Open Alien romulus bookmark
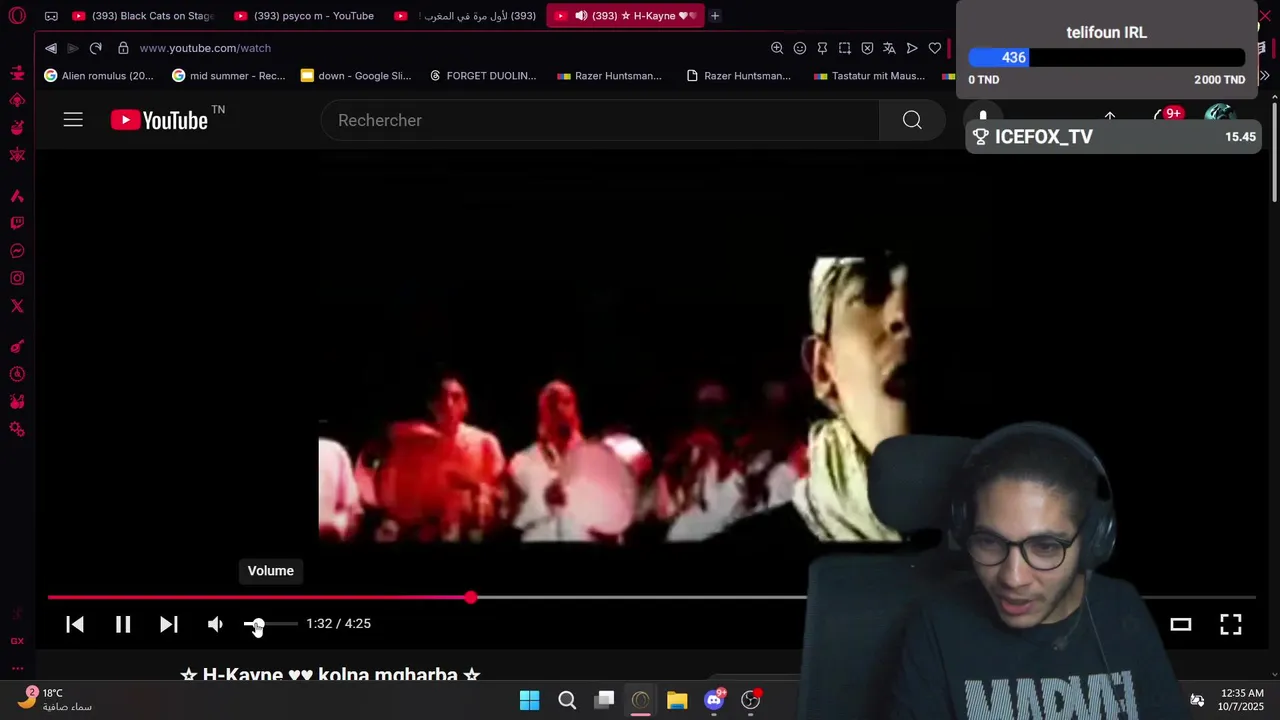 coord(99,76)
